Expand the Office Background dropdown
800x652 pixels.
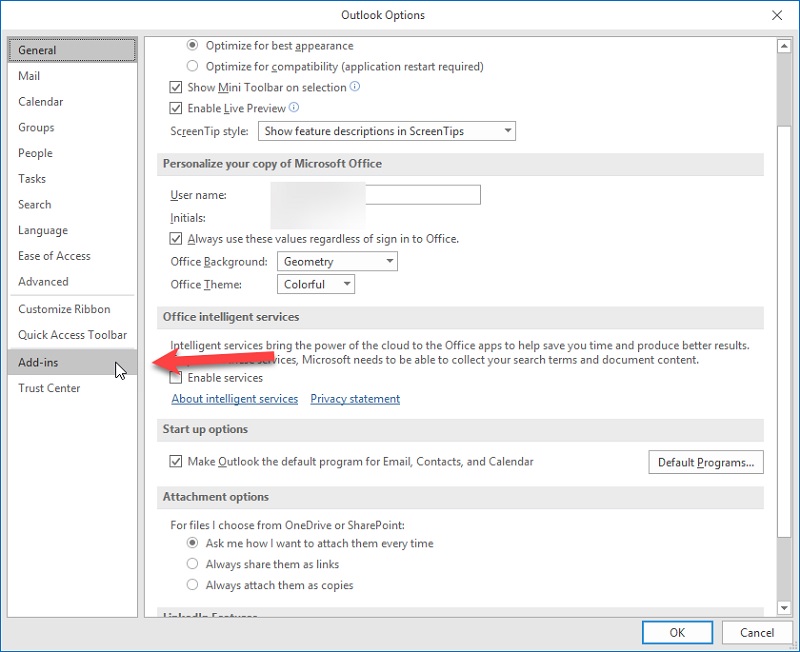point(336,262)
